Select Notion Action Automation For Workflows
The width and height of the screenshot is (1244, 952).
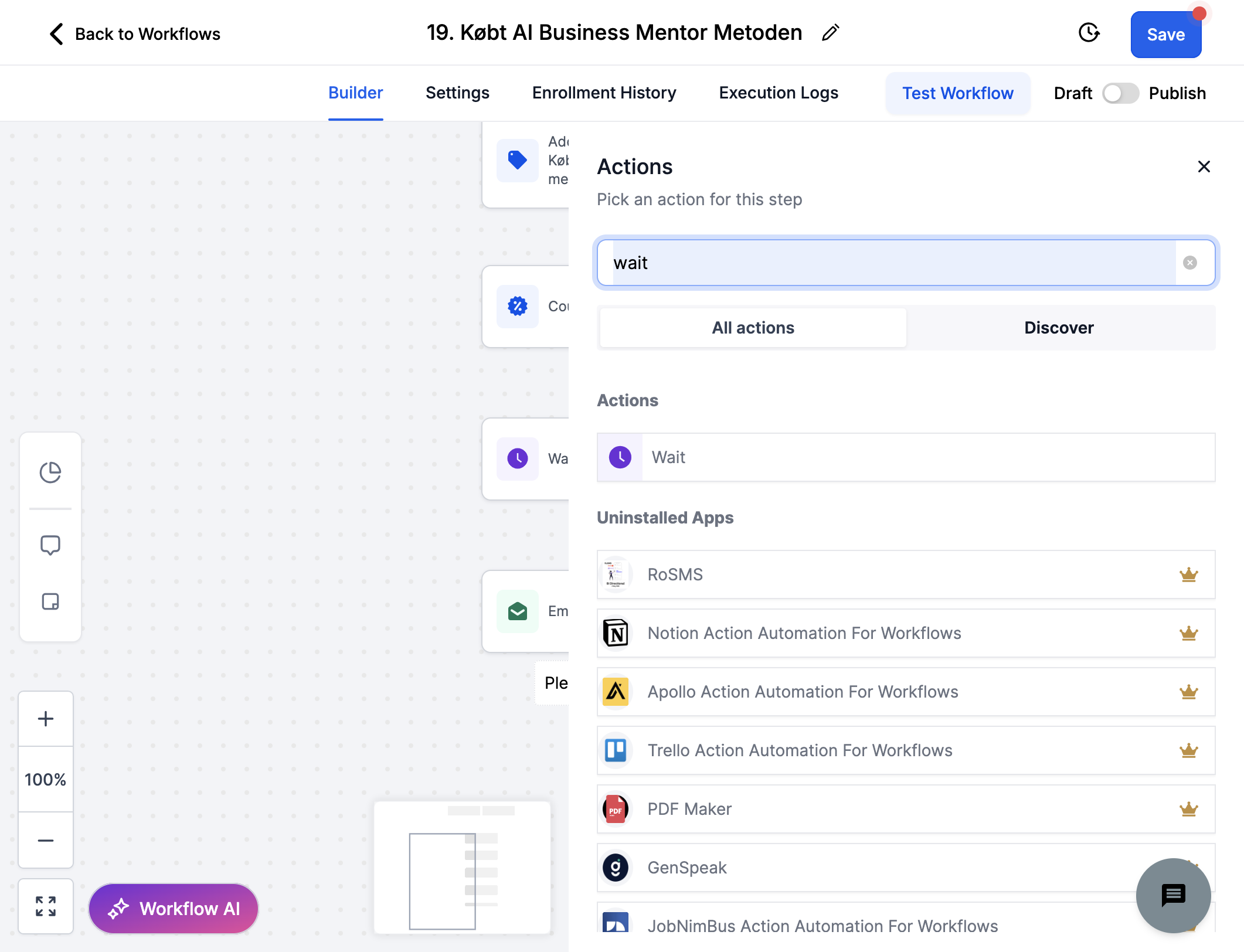pyautogui.click(x=906, y=633)
